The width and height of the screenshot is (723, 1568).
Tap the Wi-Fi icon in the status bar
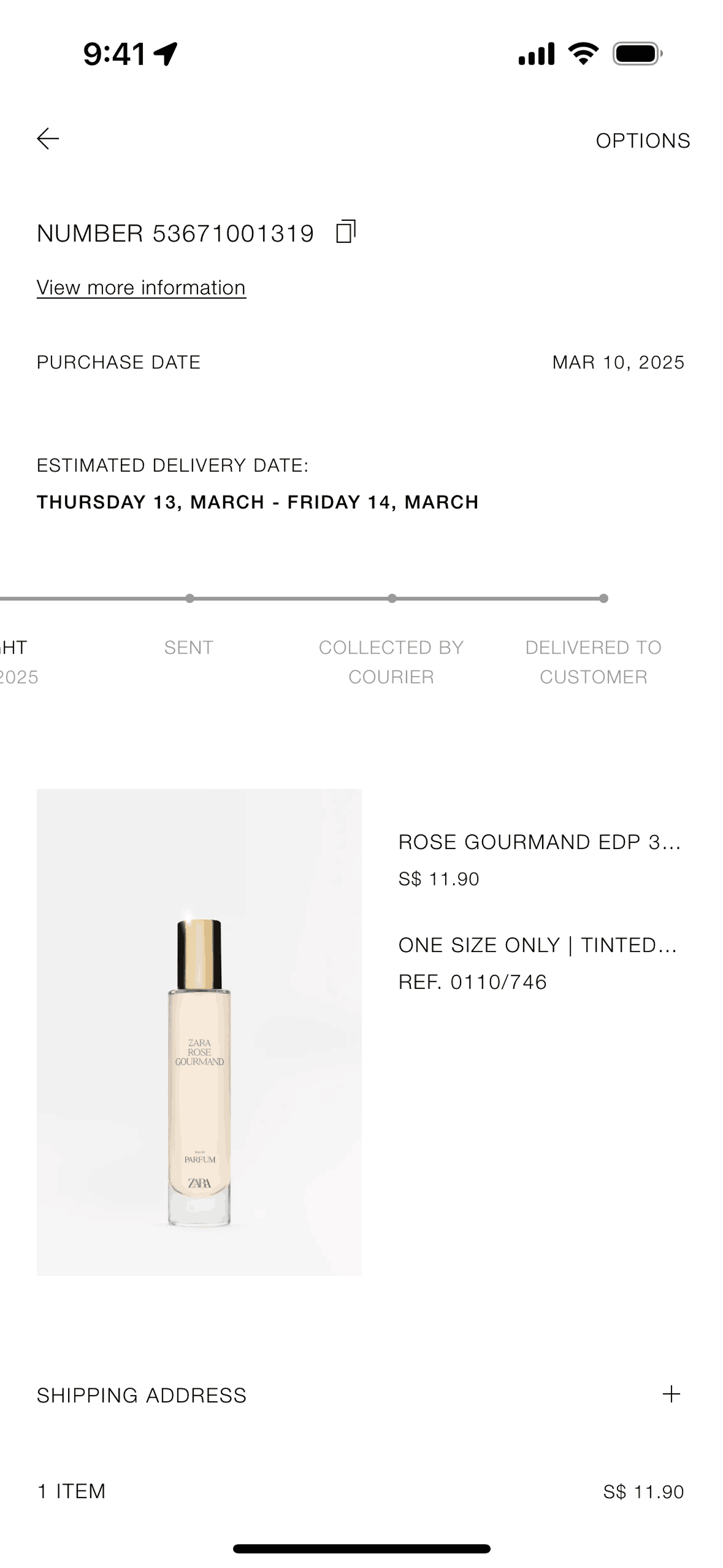pos(581,54)
